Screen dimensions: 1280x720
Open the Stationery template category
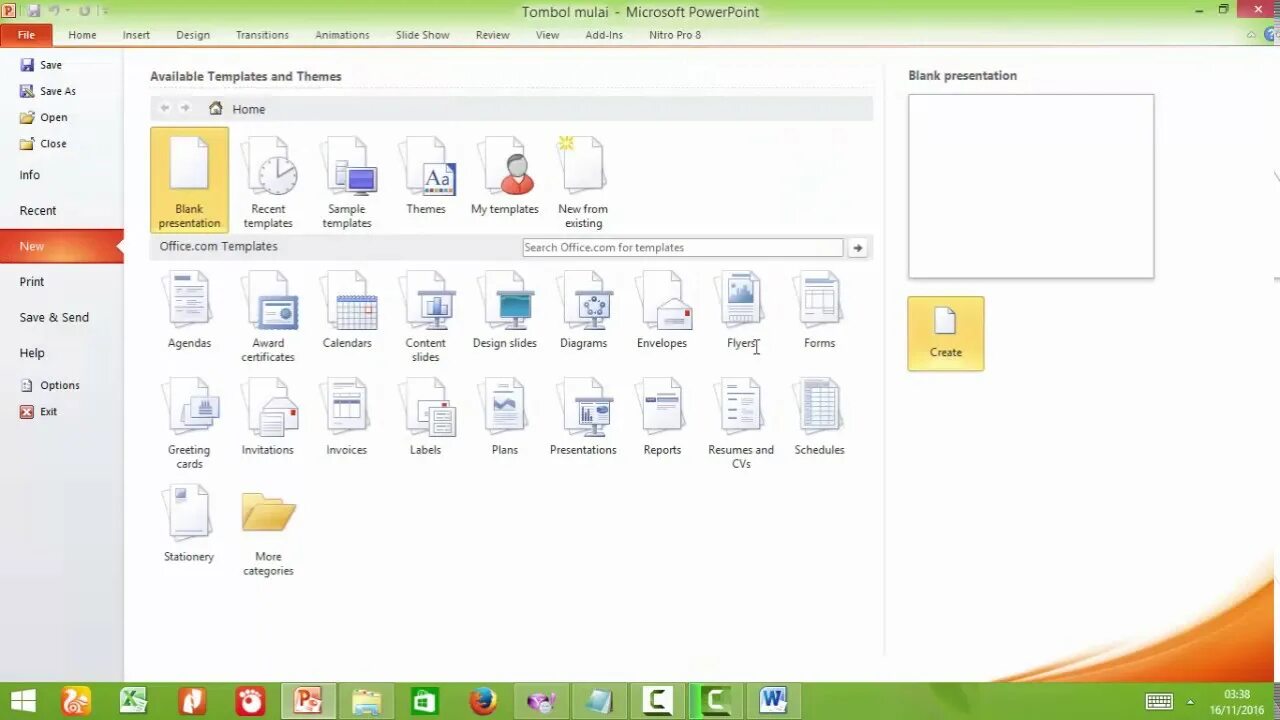tap(189, 524)
